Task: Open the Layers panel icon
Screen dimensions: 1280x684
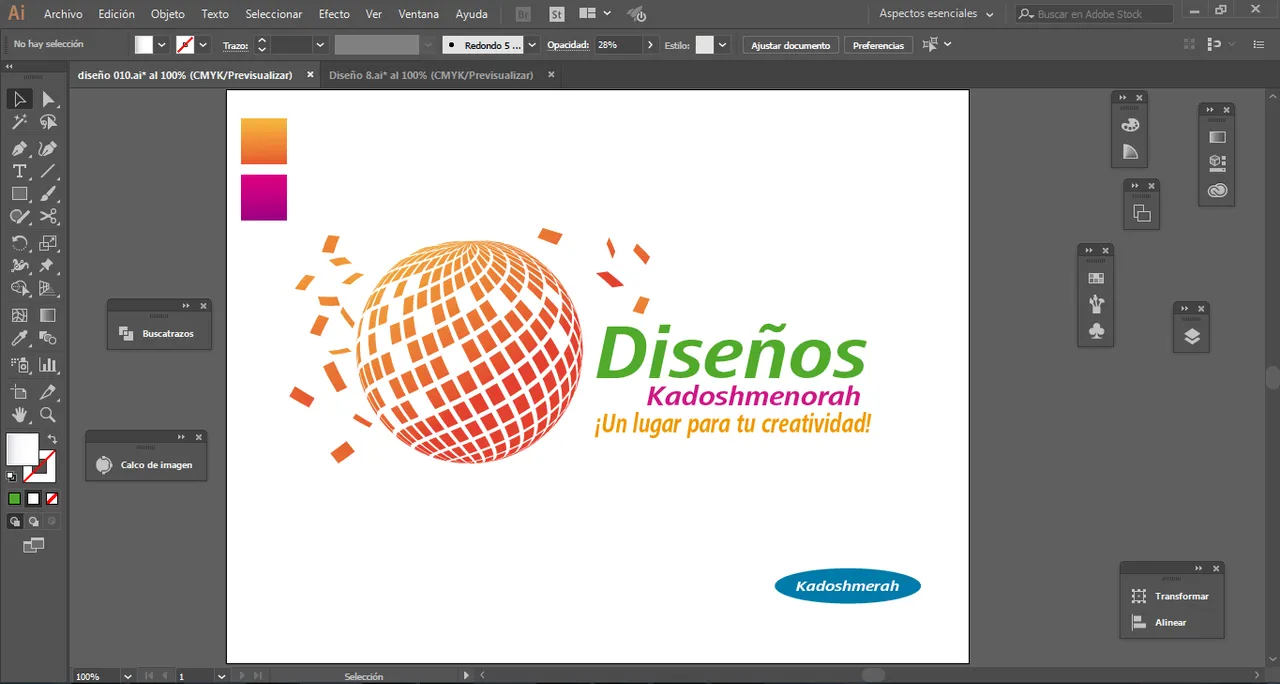Action: [x=1191, y=337]
